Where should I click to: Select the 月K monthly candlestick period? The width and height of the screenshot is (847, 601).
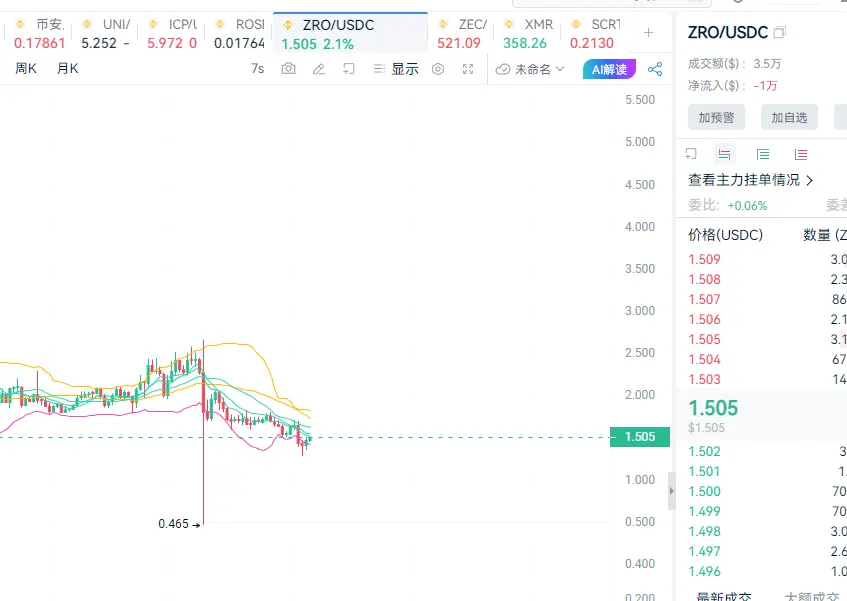(x=68, y=69)
